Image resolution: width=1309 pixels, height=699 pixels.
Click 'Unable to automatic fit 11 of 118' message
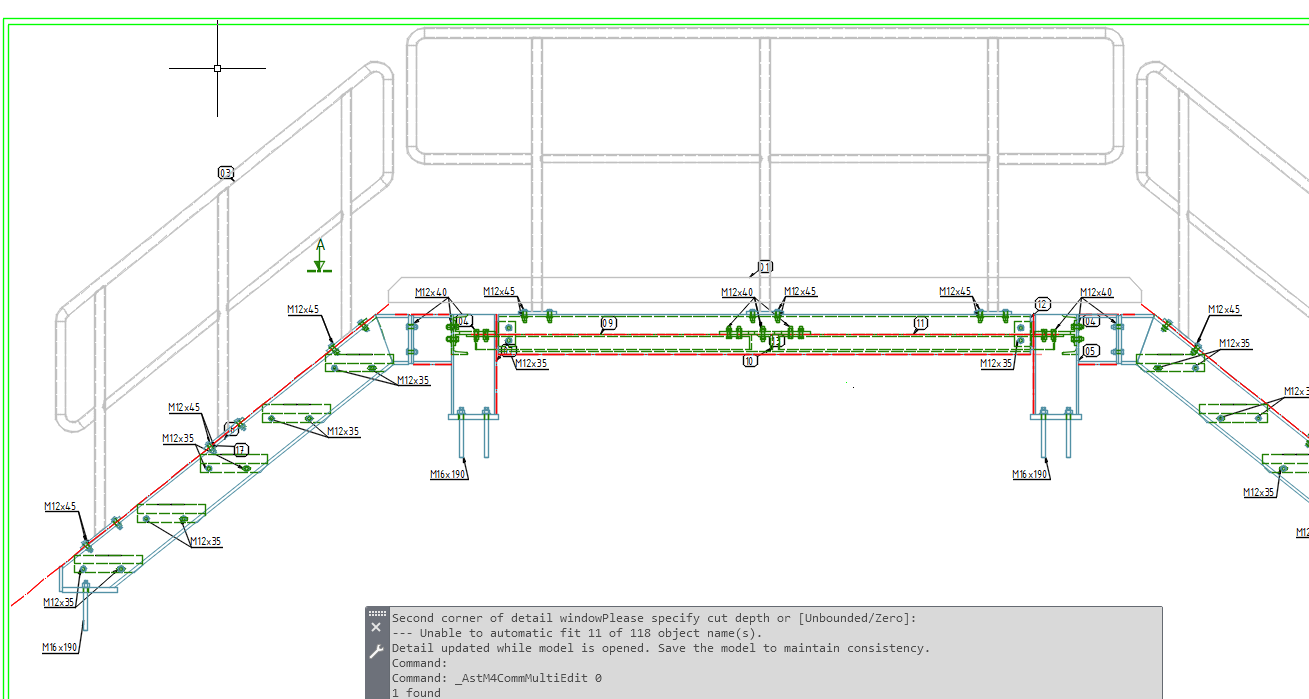tap(576, 633)
